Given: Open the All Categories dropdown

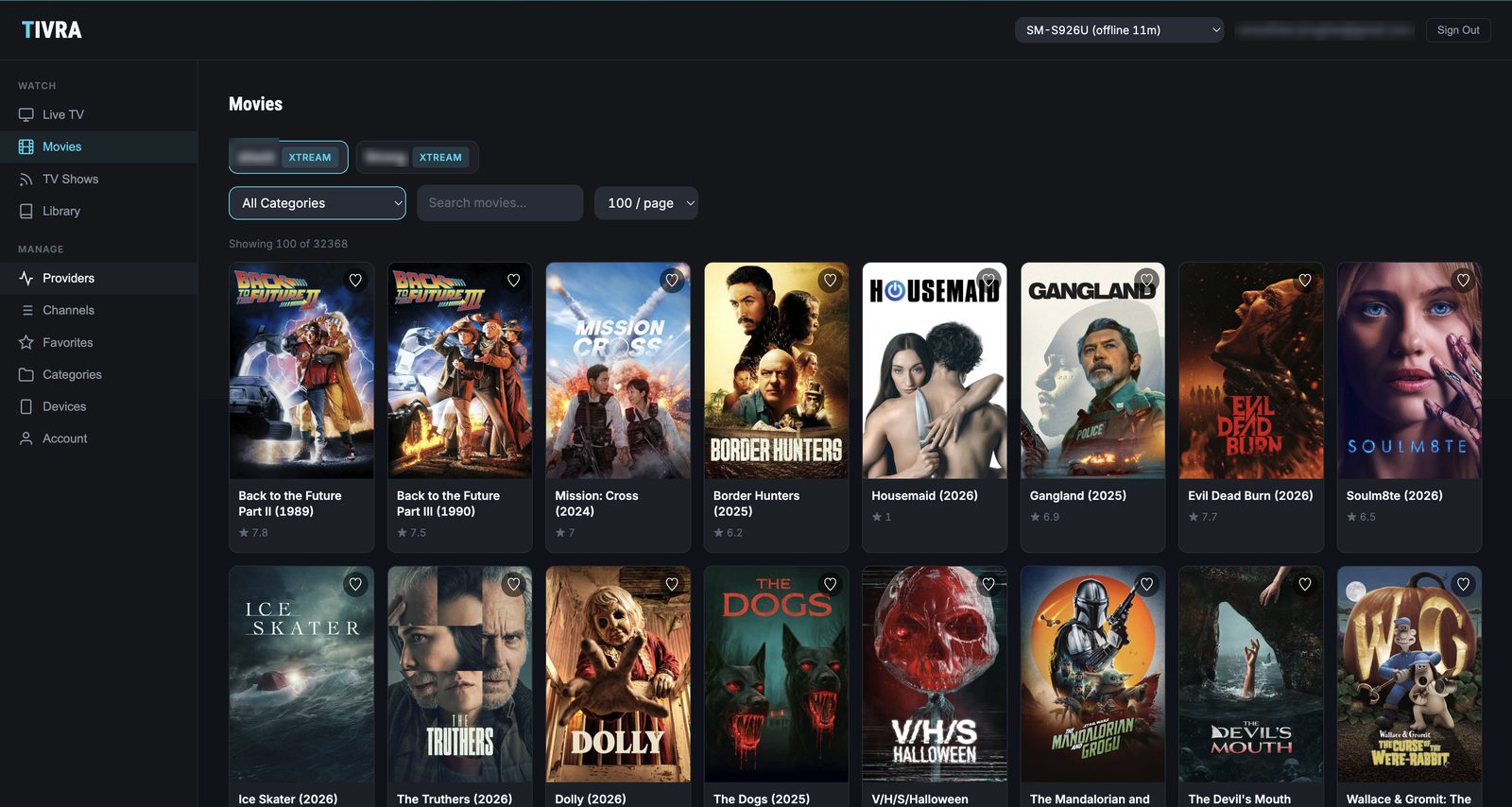Looking at the screenshot, I should (x=318, y=203).
